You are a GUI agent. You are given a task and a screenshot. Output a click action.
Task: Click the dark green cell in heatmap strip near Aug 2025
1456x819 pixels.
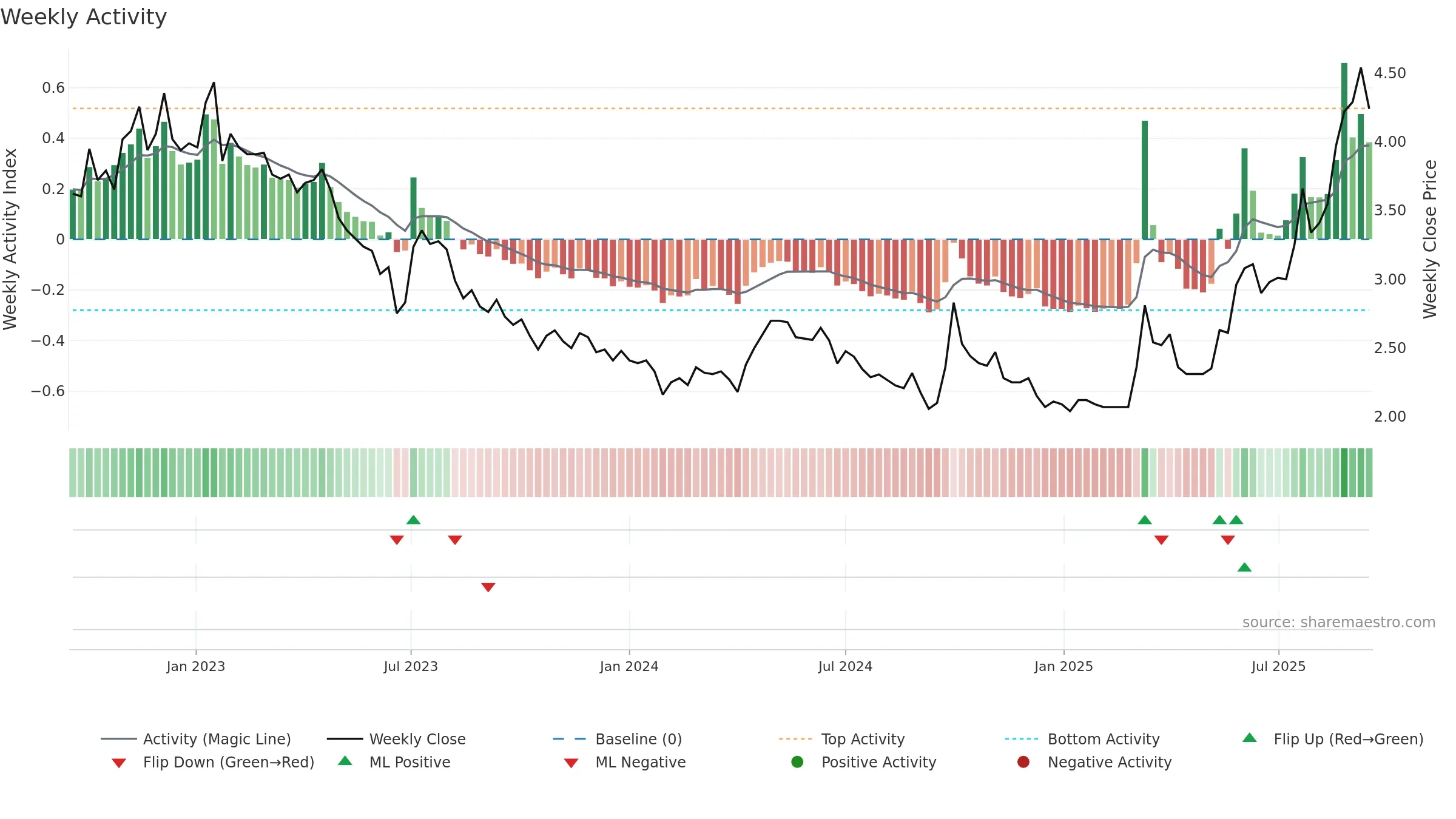coord(1344,473)
